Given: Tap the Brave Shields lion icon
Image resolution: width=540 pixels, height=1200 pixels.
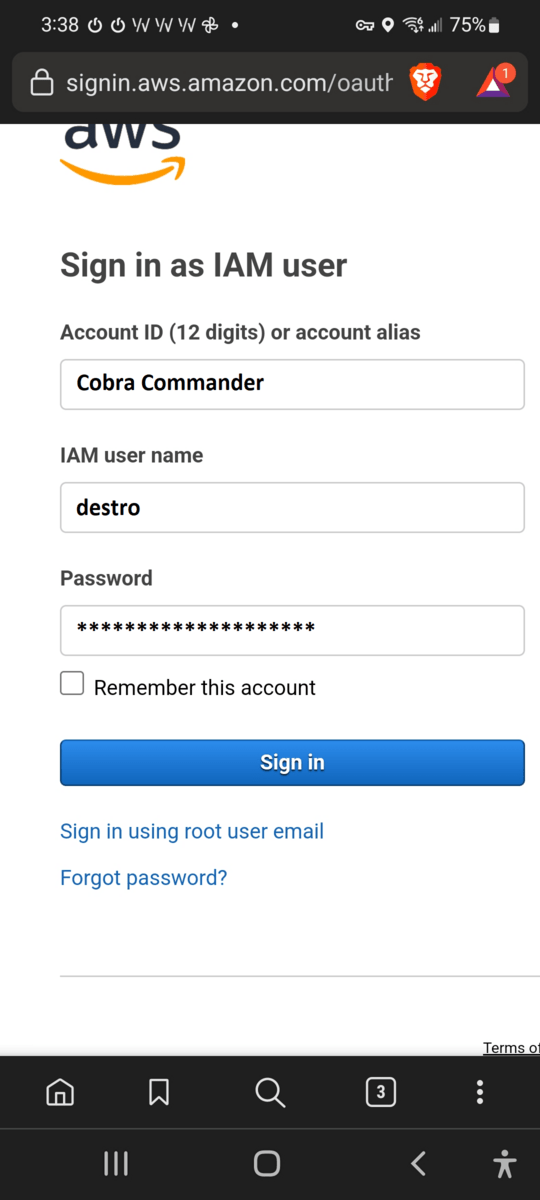Looking at the screenshot, I should point(426,82).
